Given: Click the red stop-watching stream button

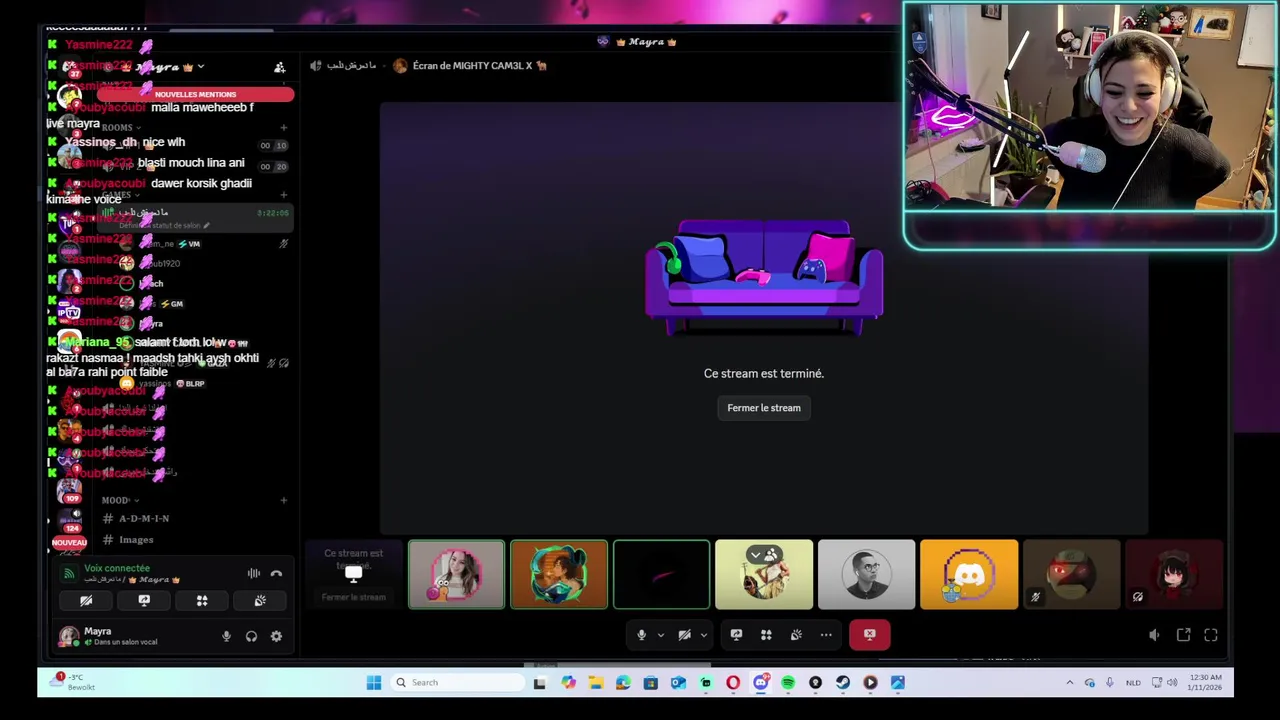Looking at the screenshot, I should [869, 634].
